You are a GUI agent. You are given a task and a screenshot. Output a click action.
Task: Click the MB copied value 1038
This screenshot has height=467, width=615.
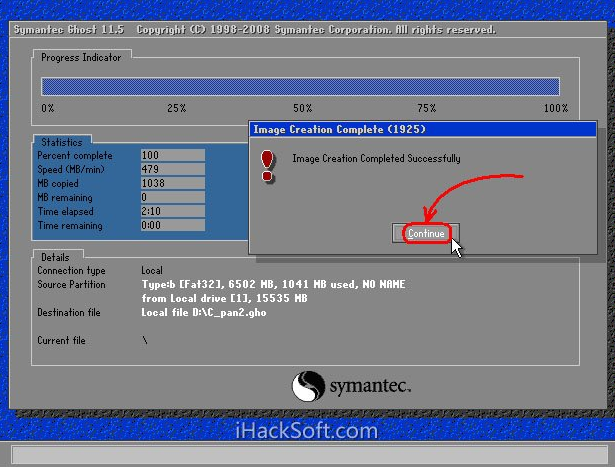point(153,184)
